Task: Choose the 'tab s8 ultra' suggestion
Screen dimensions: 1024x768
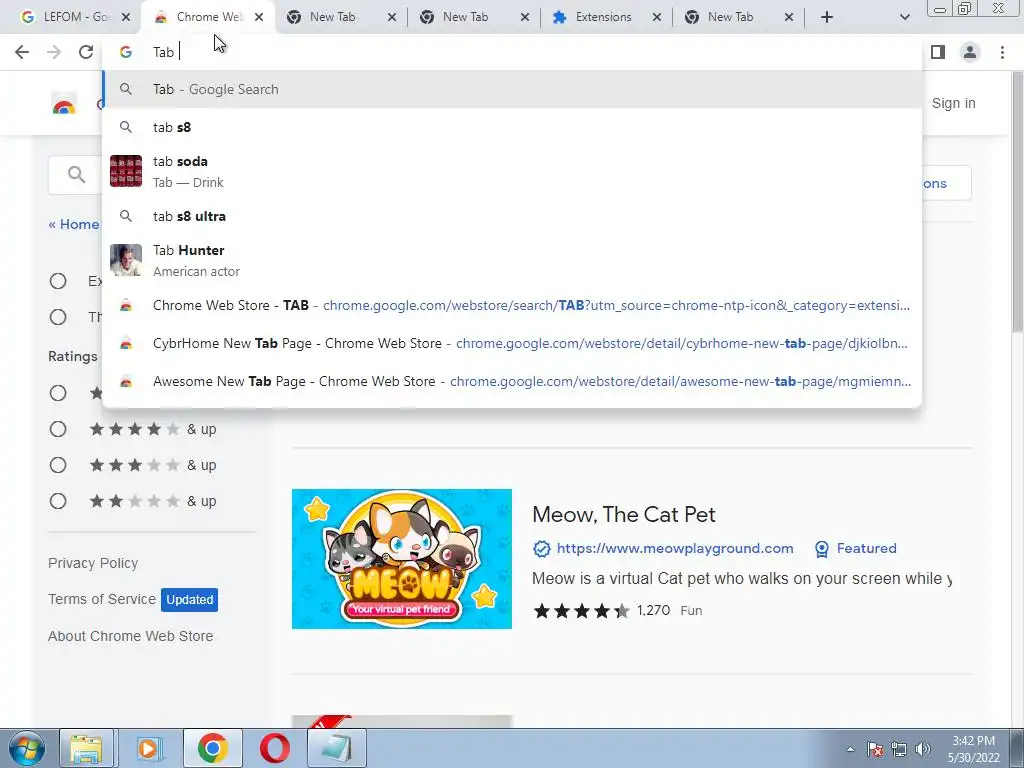Action: coord(512,216)
